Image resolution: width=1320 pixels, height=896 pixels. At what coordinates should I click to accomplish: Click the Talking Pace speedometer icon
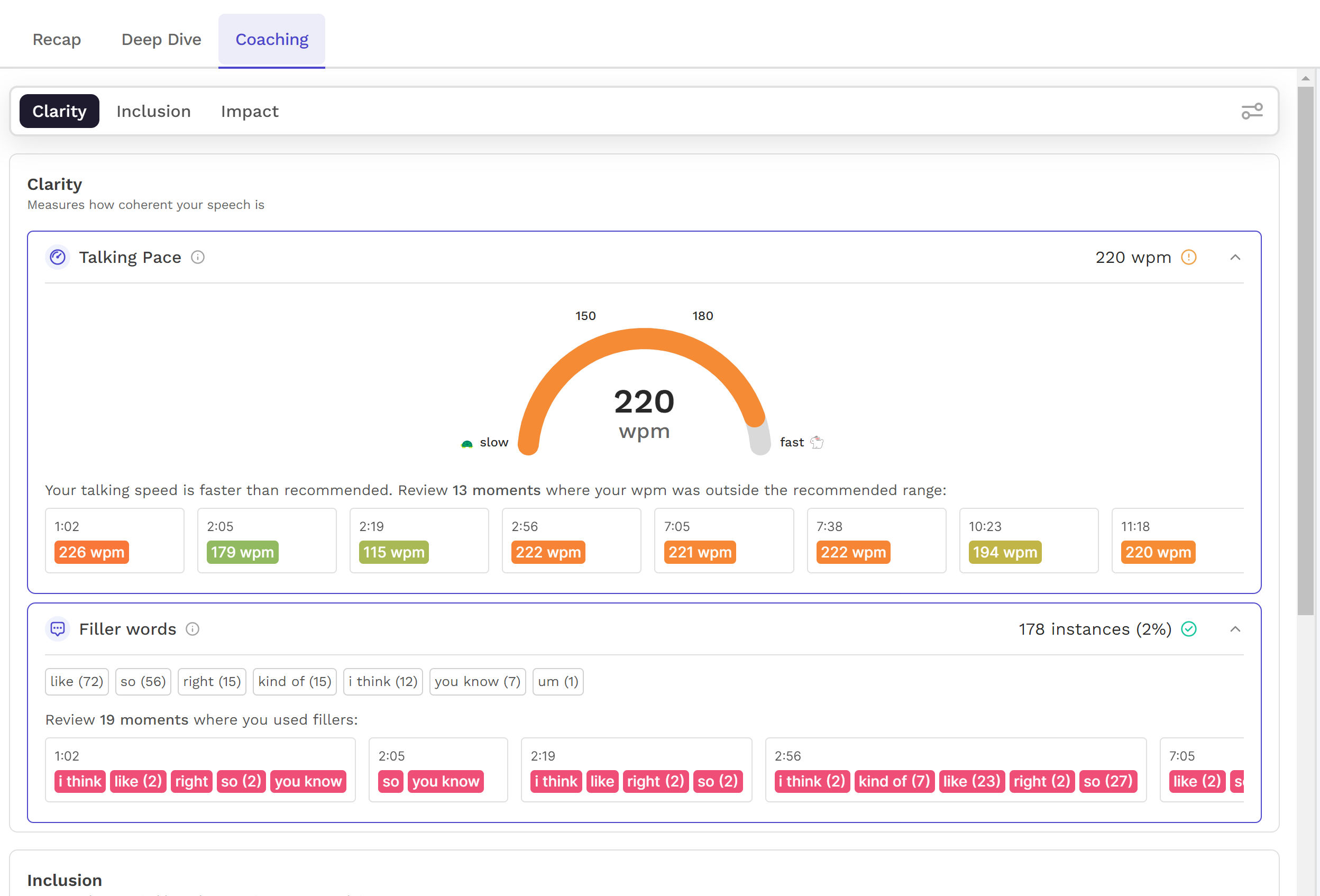pos(57,258)
